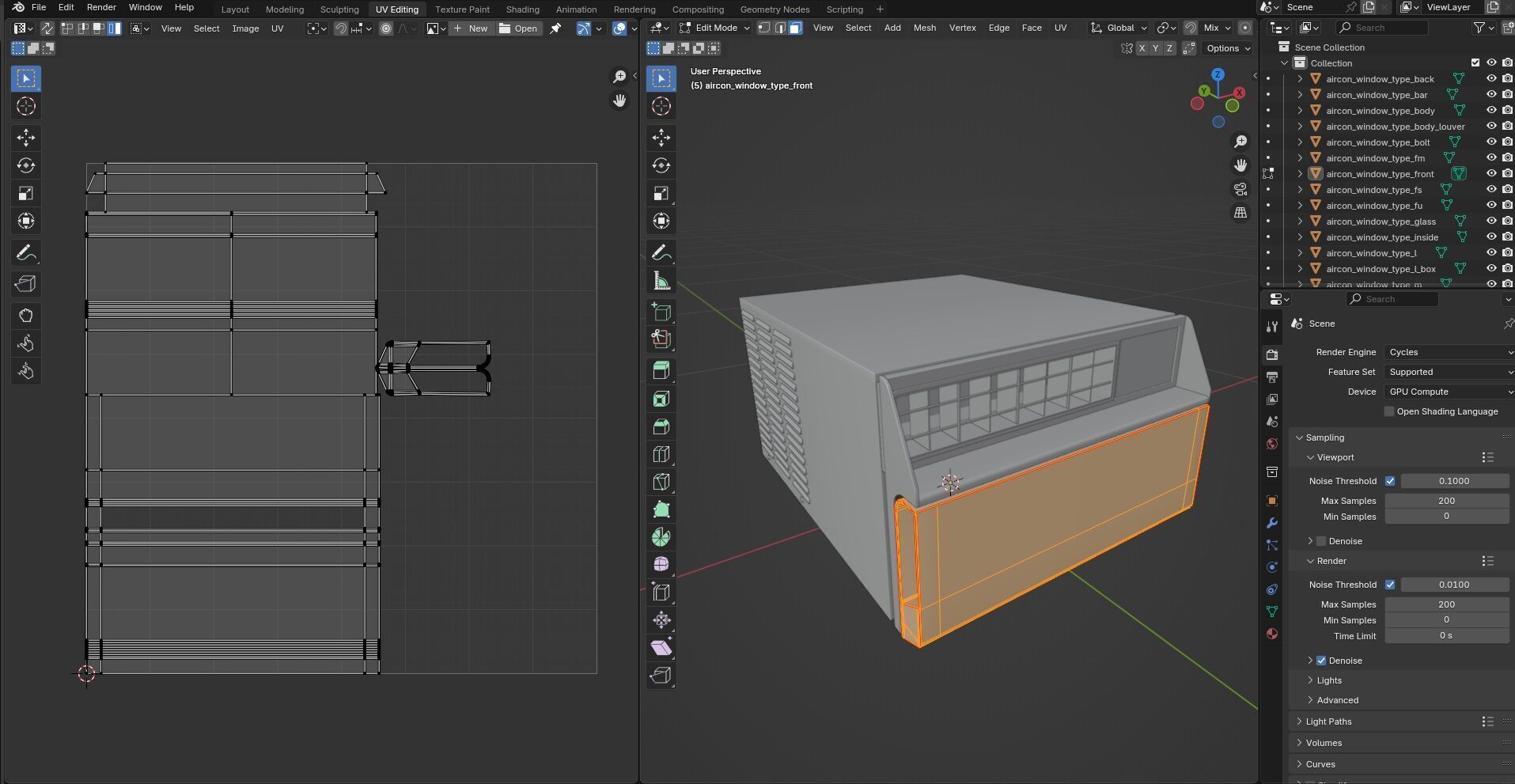
Task: Adjust Render Noise Threshold value 0.0100
Action: (1454, 585)
